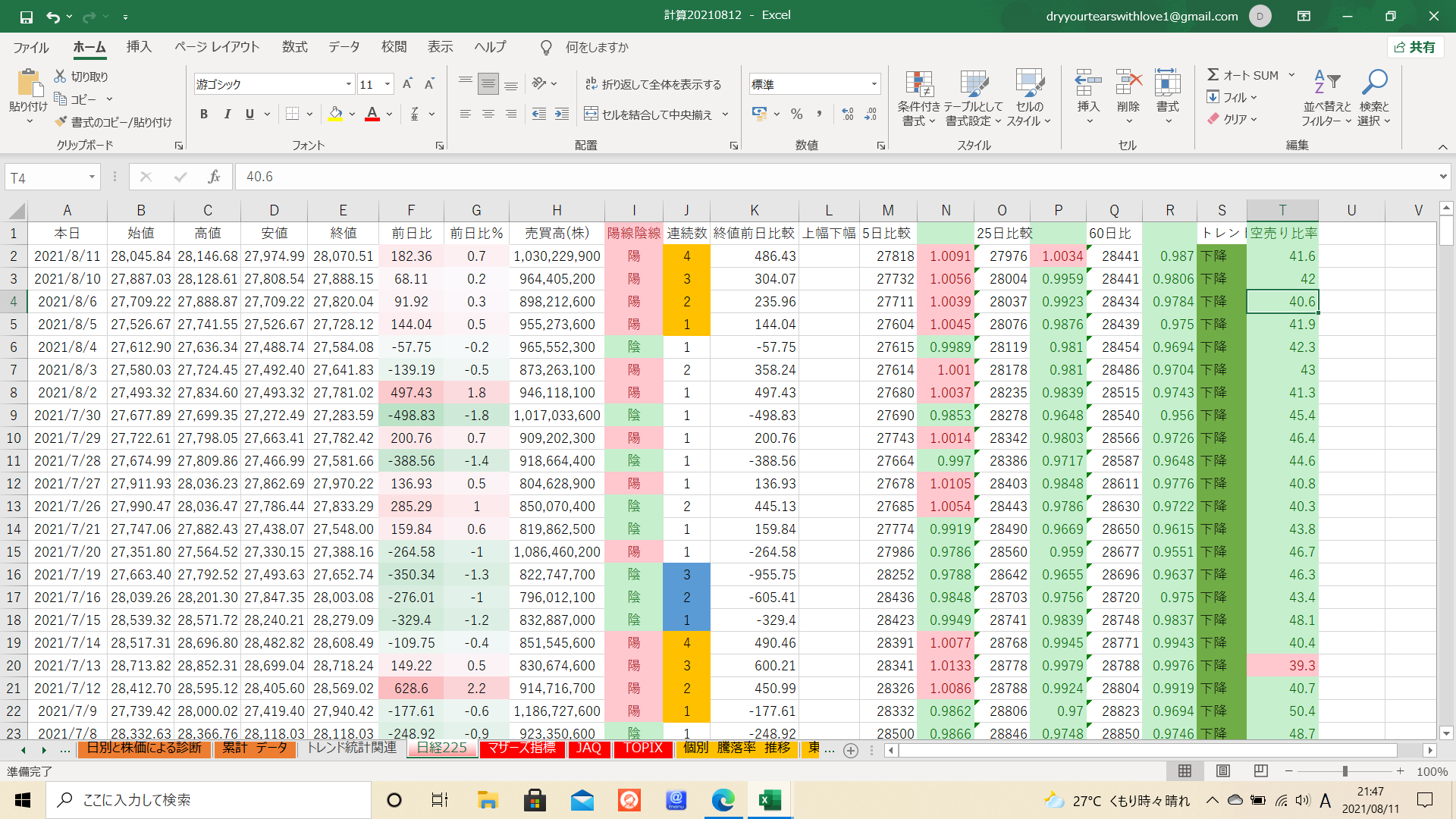Click the Conditional Formatting icon
This screenshot has height=819, width=1456.
[x=918, y=86]
